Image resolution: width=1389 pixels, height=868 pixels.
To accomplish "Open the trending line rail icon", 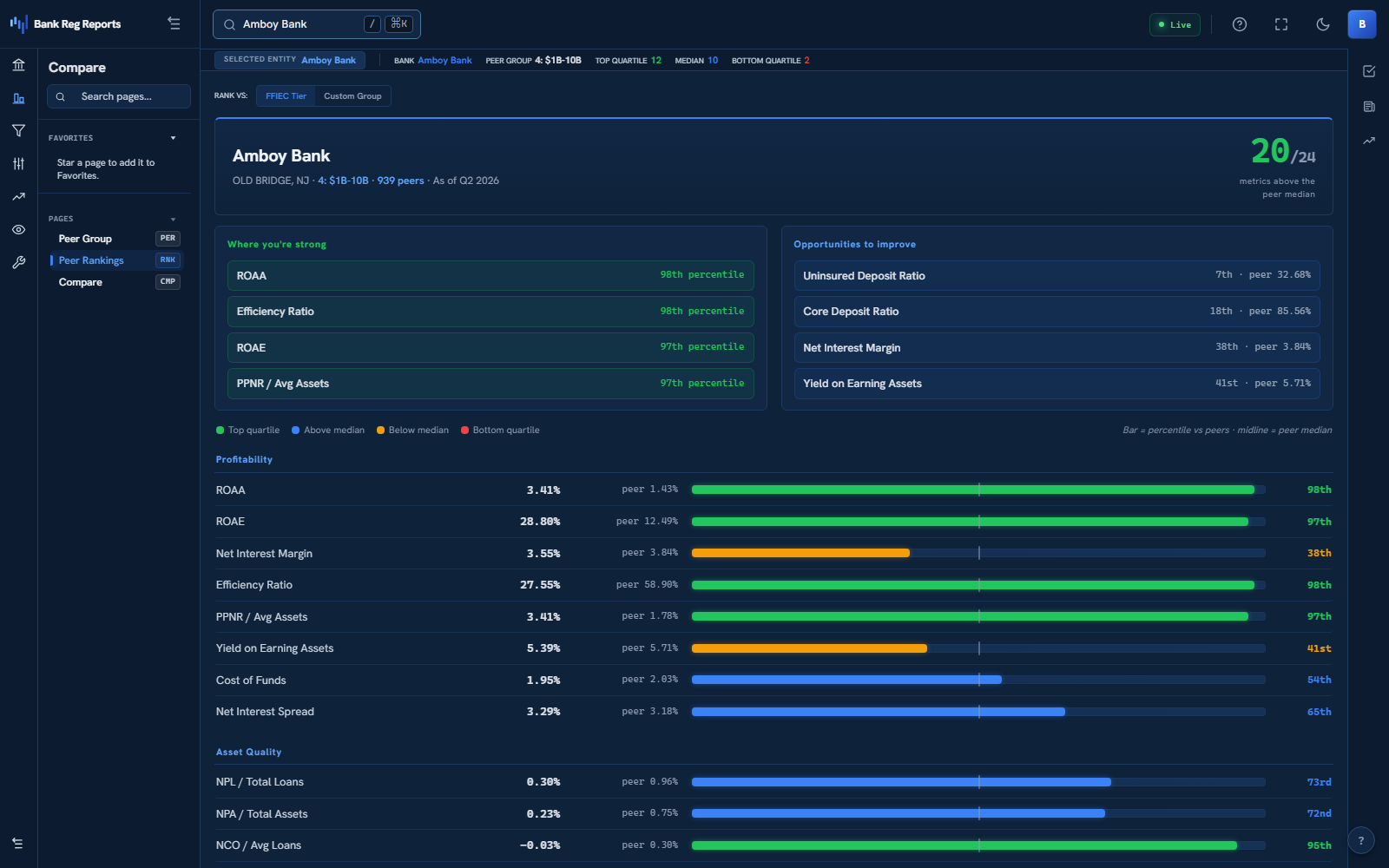I will click(18, 197).
